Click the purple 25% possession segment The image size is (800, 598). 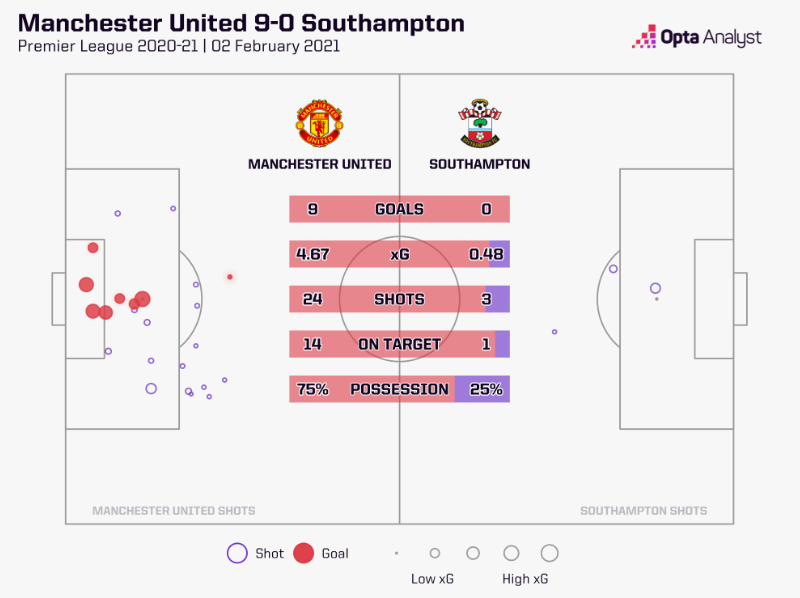coord(483,389)
